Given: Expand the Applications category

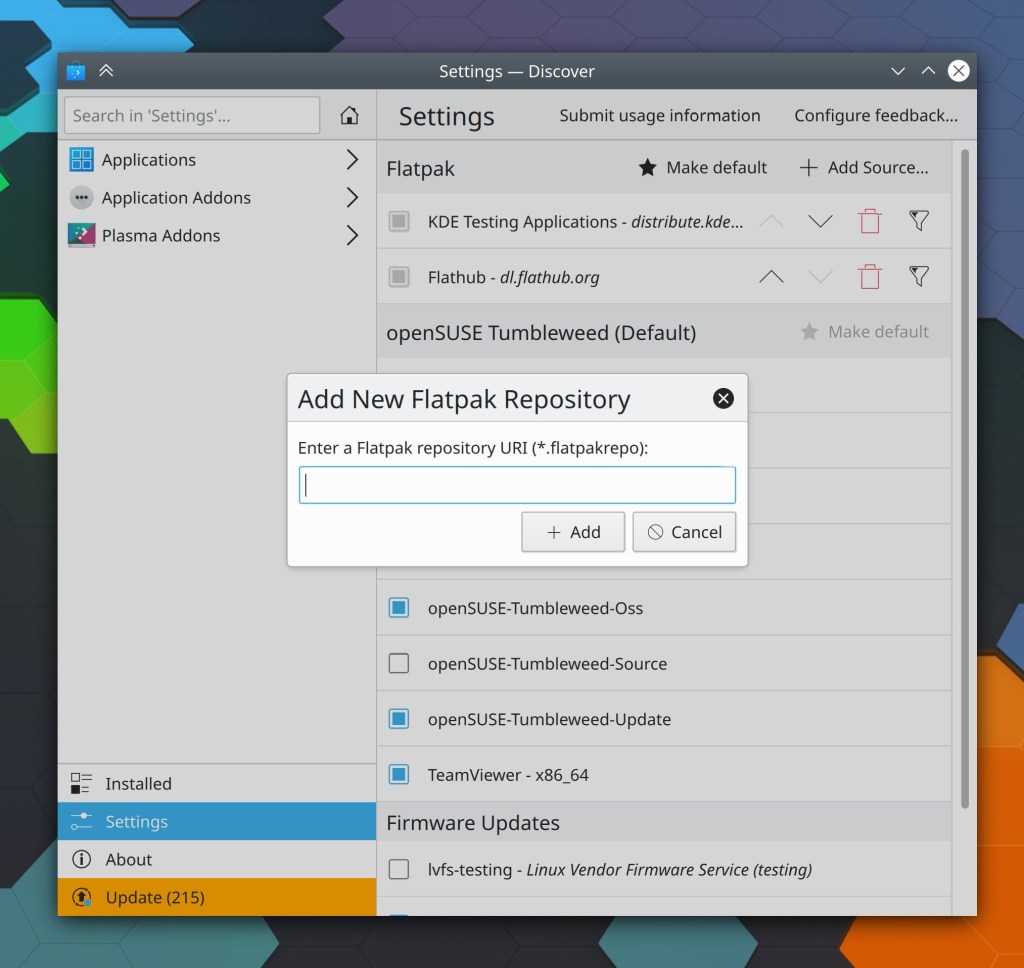Looking at the screenshot, I should (351, 160).
